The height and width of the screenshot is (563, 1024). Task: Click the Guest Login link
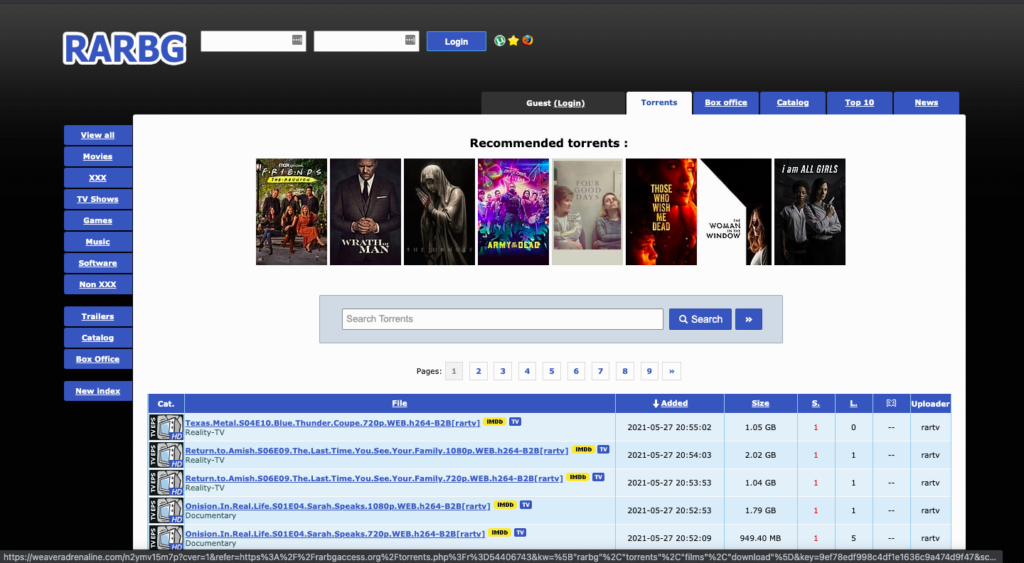point(569,103)
